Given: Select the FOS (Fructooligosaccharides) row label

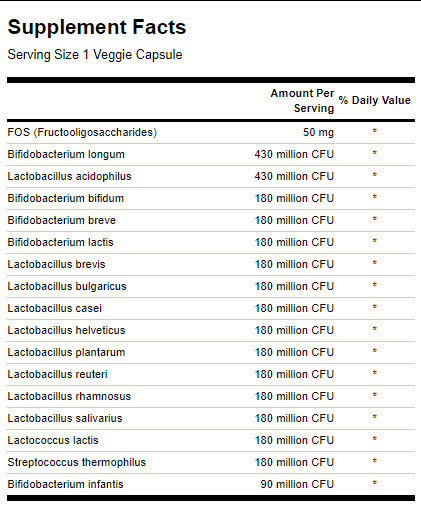Looking at the screenshot, I should point(82,132).
